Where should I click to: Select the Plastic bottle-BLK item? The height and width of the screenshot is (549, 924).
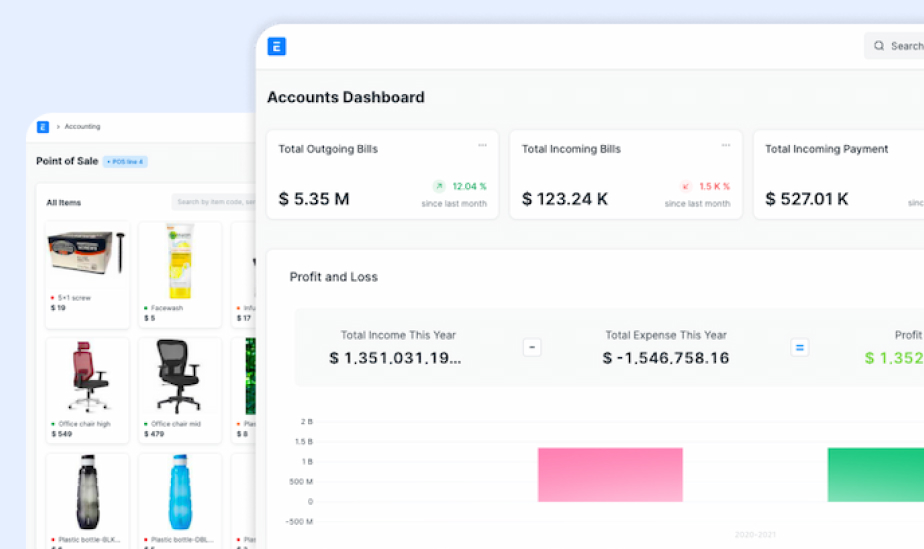coord(87,501)
